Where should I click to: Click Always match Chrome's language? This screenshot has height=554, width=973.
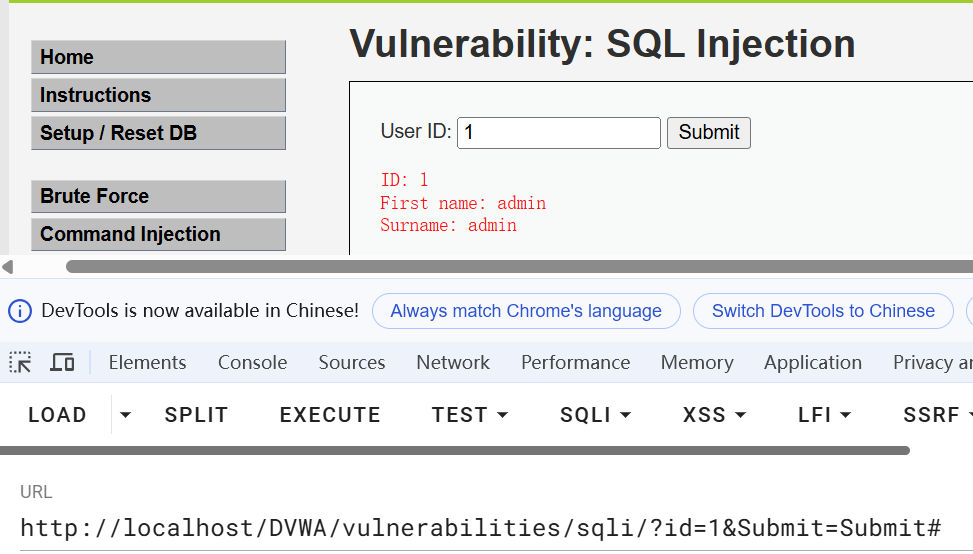coord(526,311)
